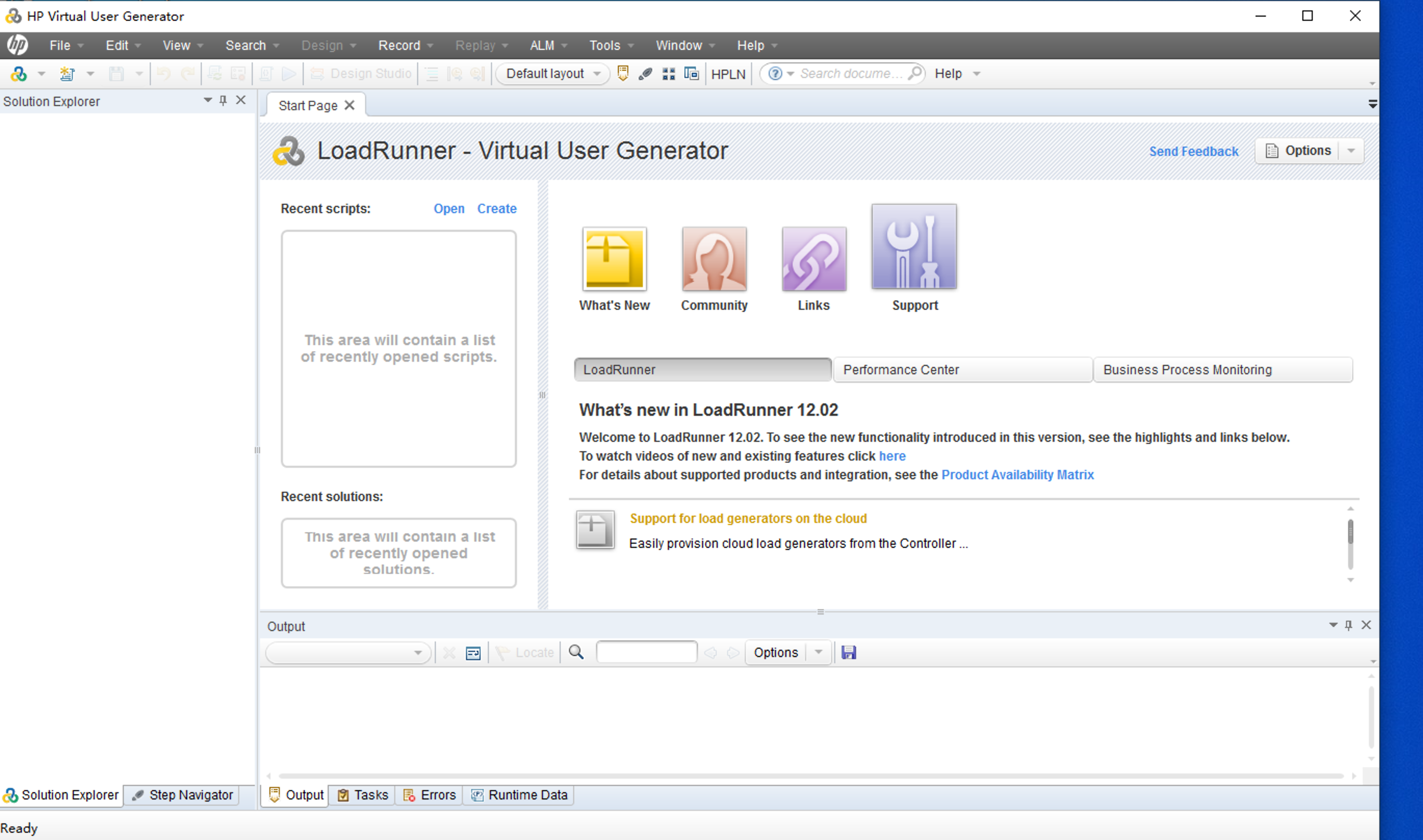Viewport: 1423px width, 840px height.
Task: Switch to the Step Navigator tab
Action: coord(183,795)
